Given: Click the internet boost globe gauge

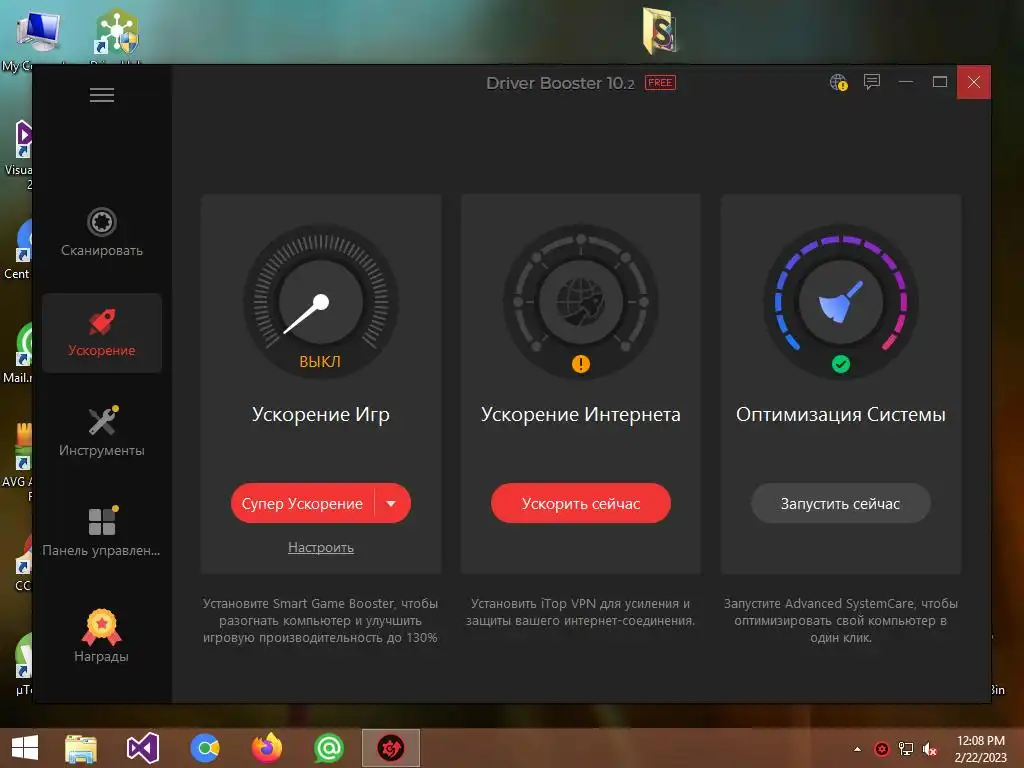Looking at the screenshot, I should coord(581,302).
